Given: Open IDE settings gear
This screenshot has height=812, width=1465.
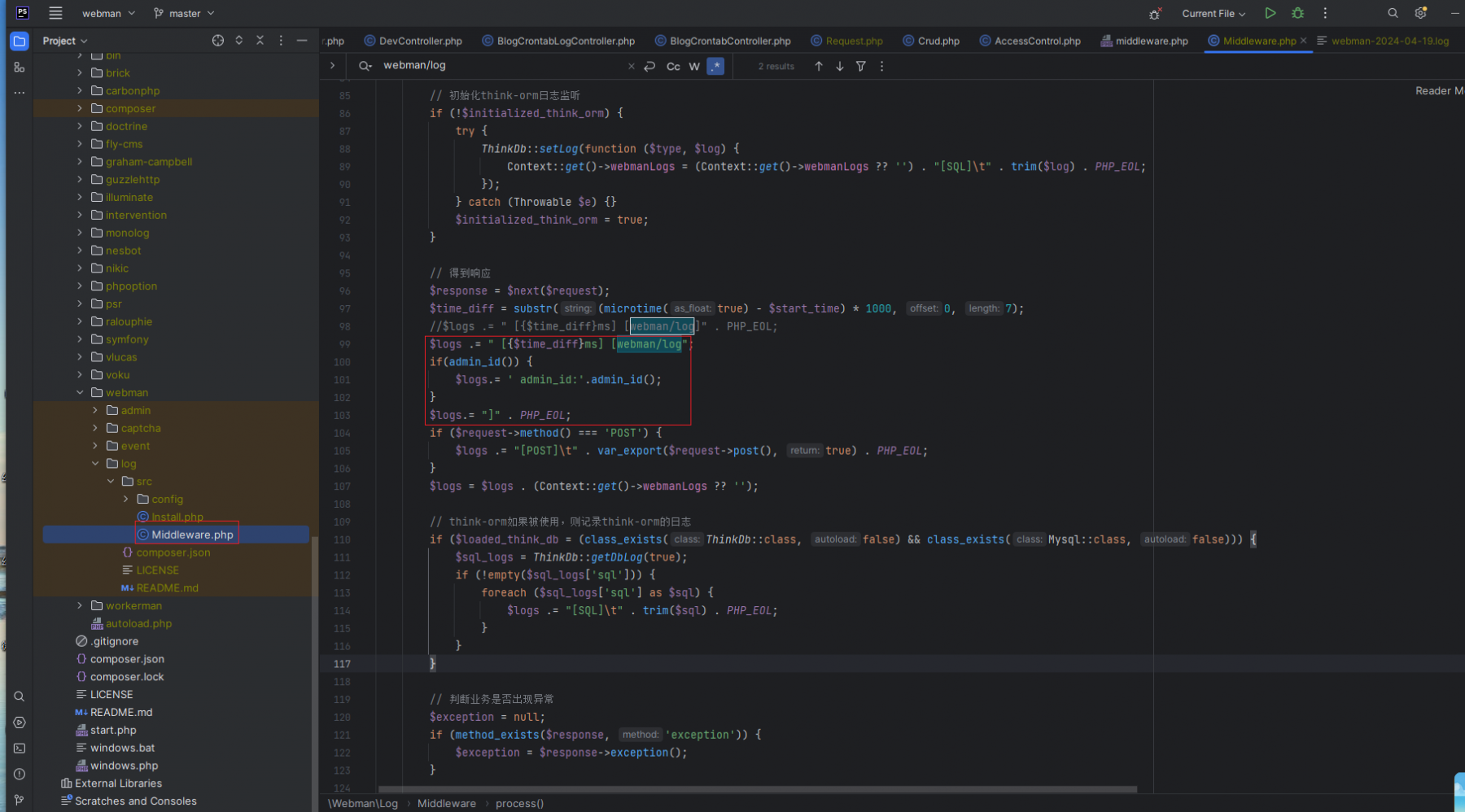Looking at the screenshot, I should point(1420,13).
